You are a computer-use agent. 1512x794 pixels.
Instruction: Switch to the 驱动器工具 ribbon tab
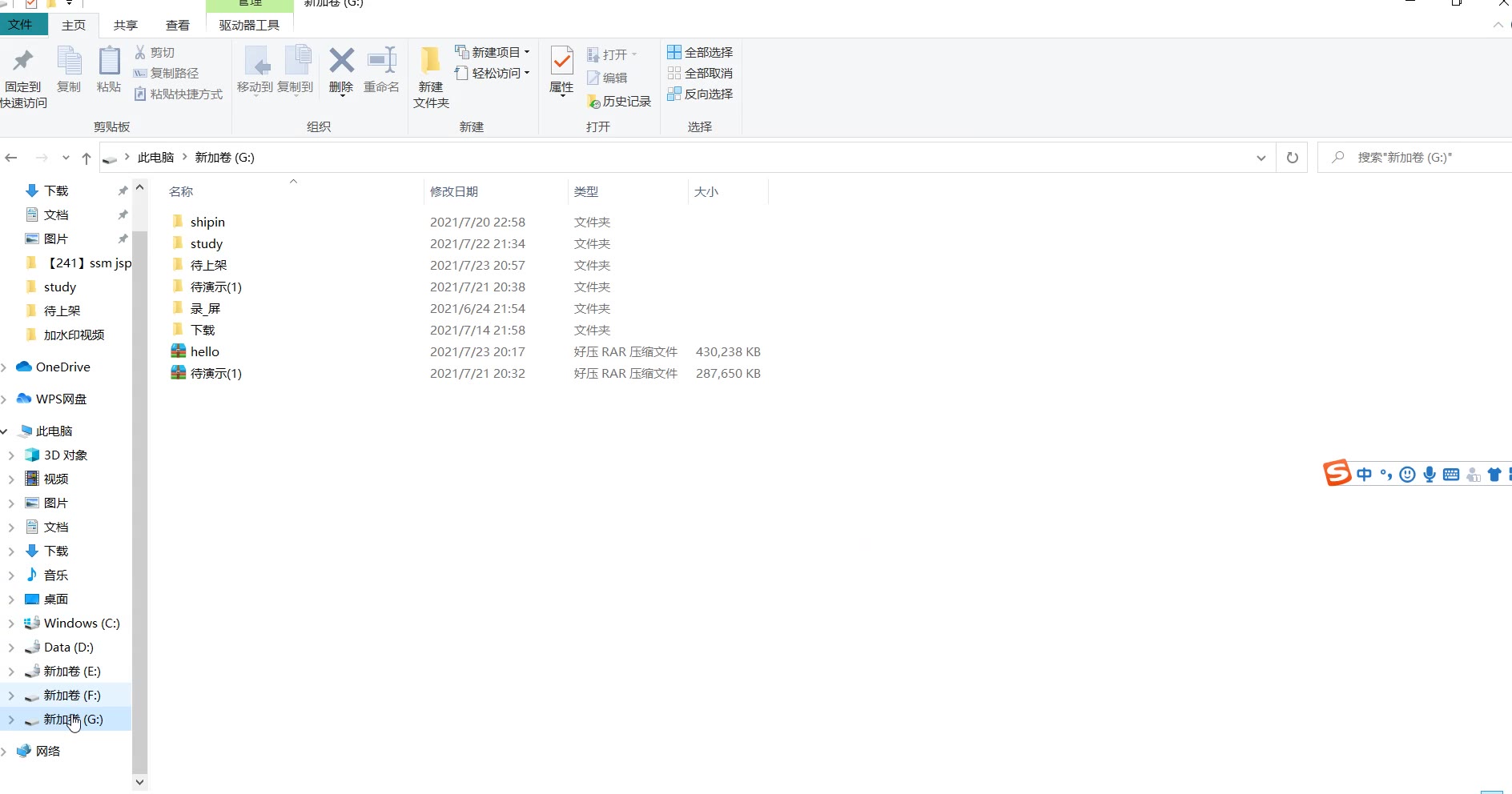pos(250,25)
